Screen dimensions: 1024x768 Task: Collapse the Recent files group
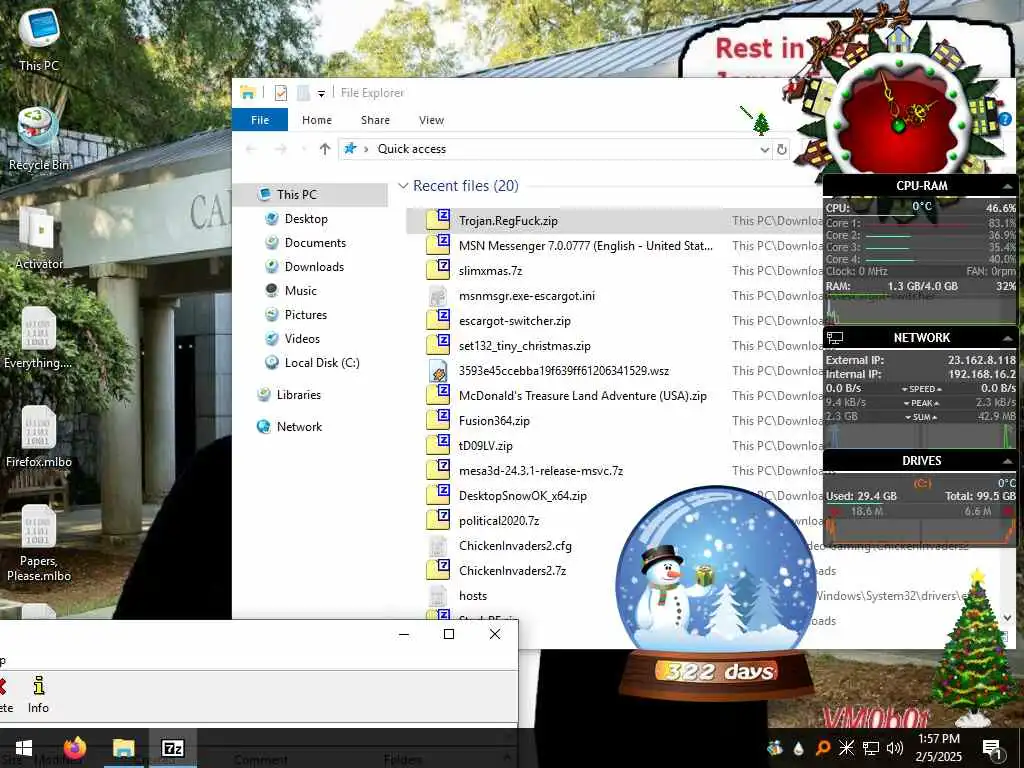[x=403, y=186]
